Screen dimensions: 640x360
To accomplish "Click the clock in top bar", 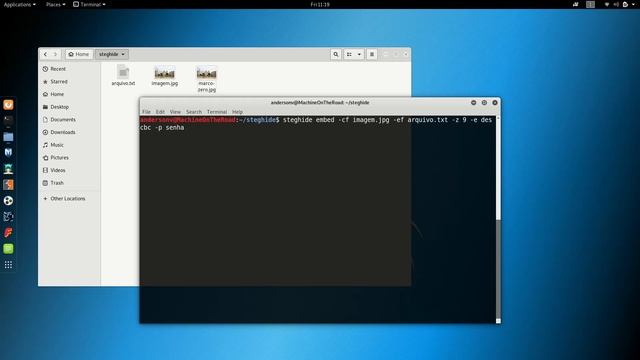I will click(320, 4).
